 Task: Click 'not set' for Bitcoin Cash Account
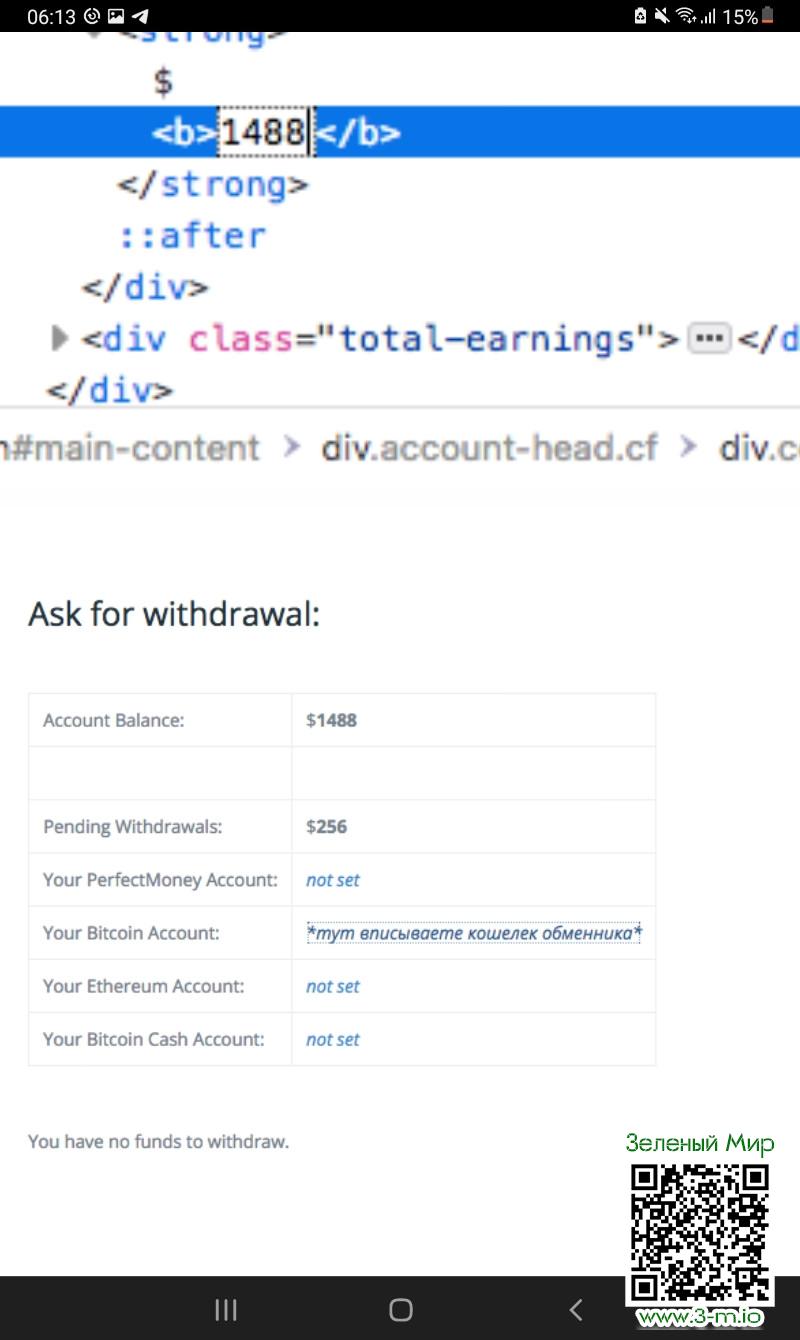click(x=333, y=1039)
